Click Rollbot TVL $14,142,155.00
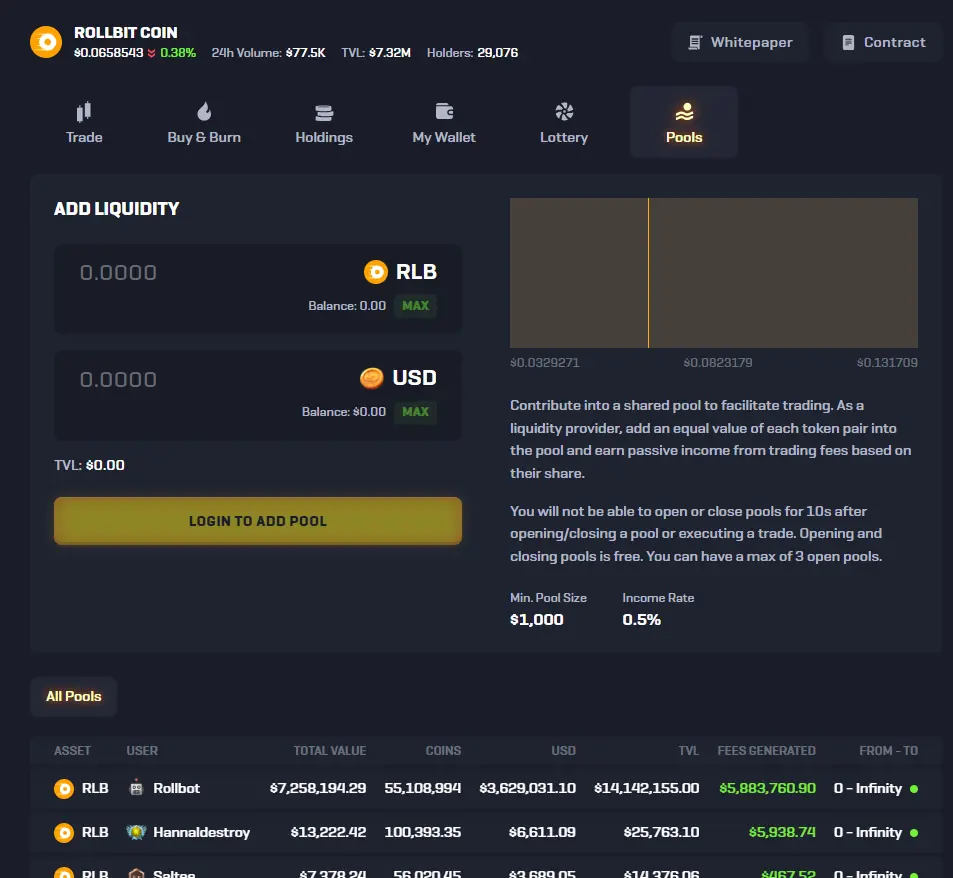This screenshot has width=953, height=878. 647,789
